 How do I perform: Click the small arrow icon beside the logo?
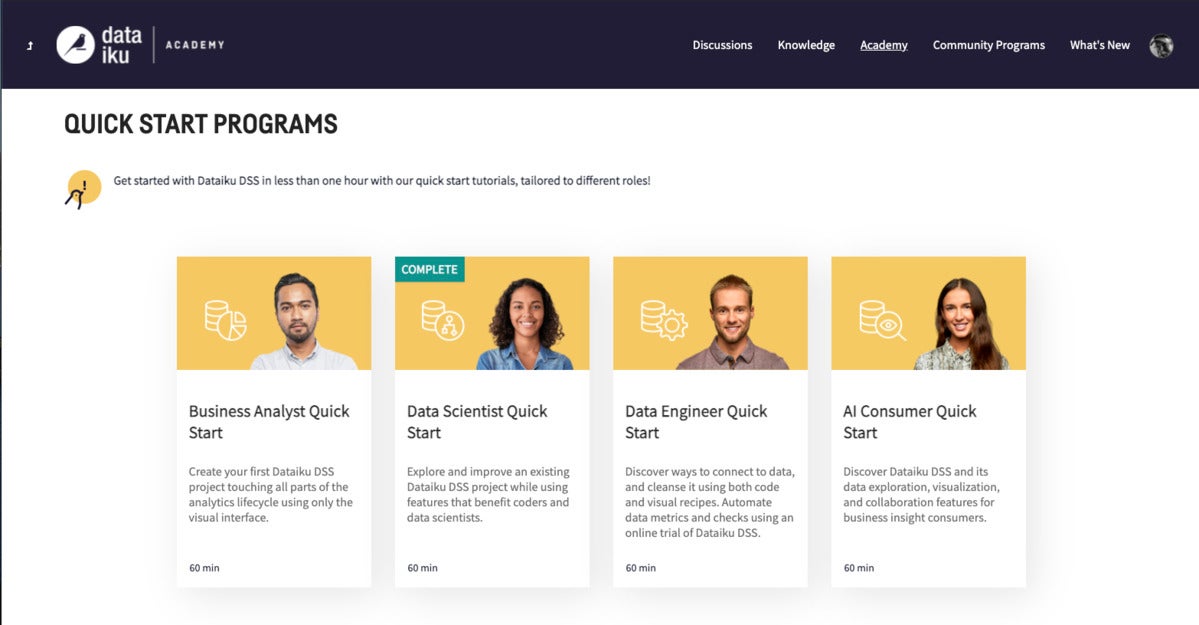(x=30, y=46)
